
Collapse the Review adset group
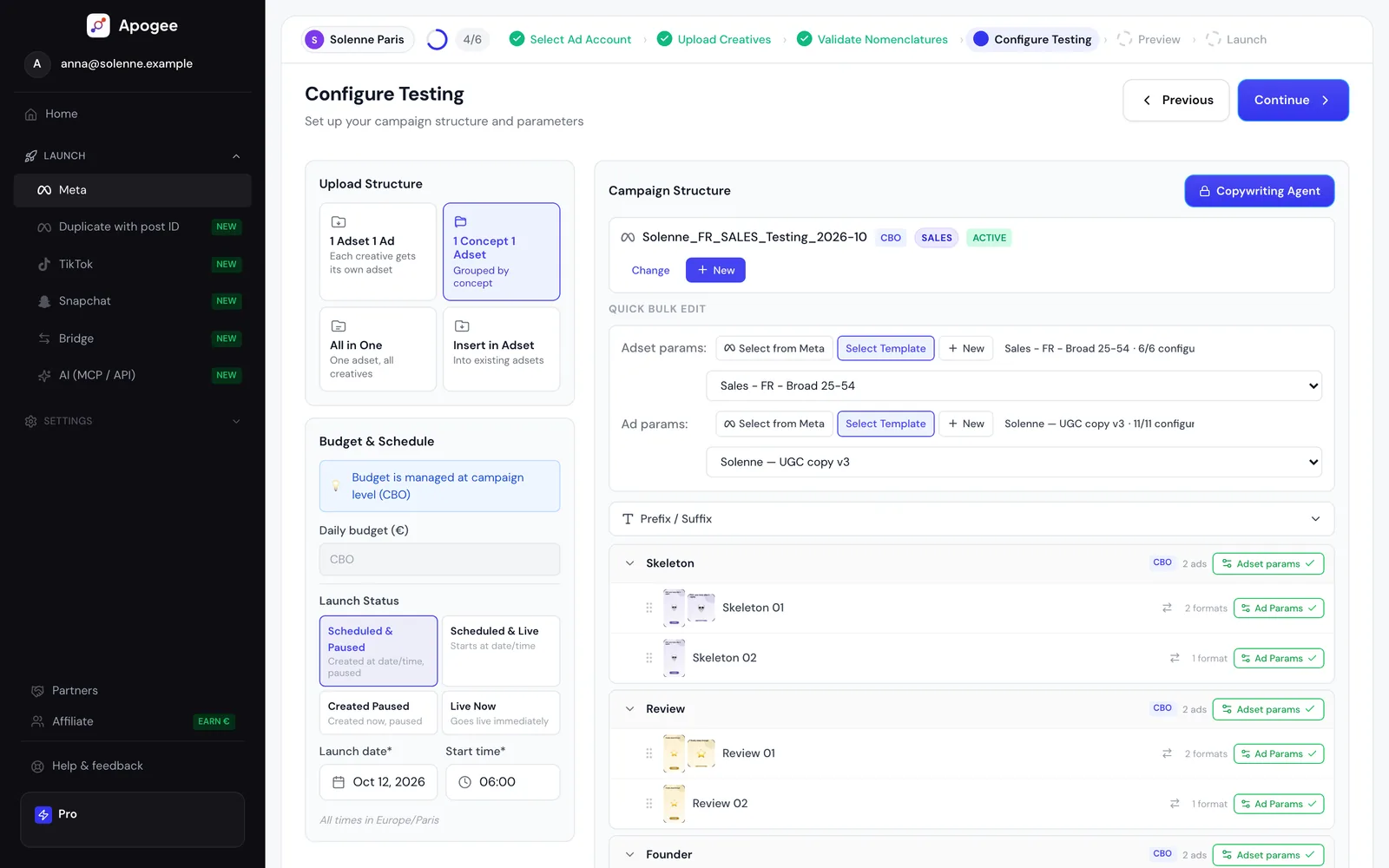629,709
